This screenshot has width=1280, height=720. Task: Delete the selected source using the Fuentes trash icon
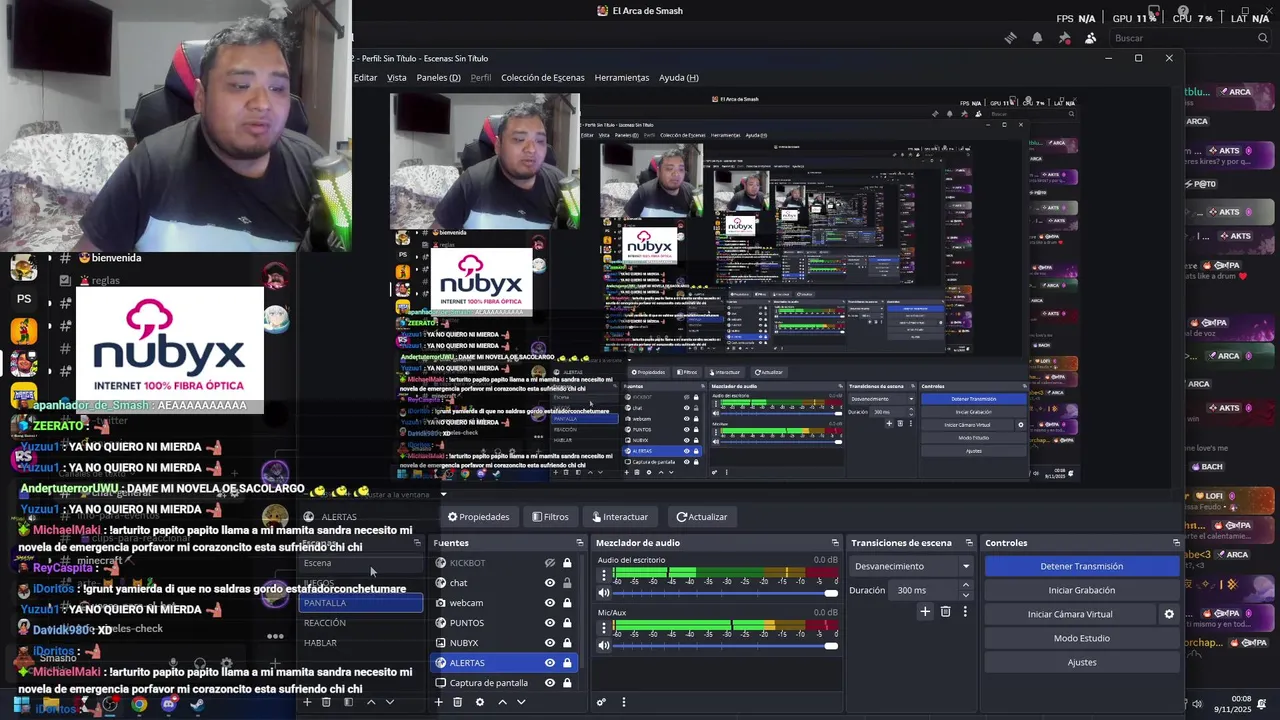click(x=458, y=702)
